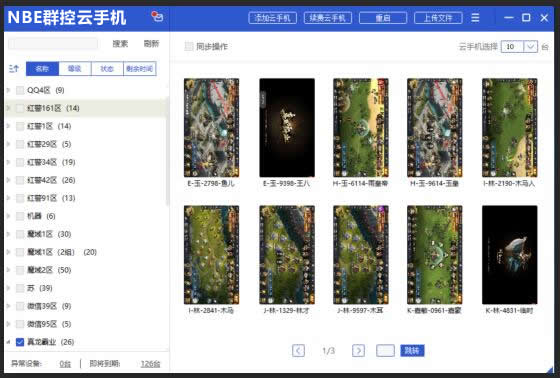Click the sort order icon beside 名称
The width and height of the screenshot is (560, 378).
coord(14,69)
